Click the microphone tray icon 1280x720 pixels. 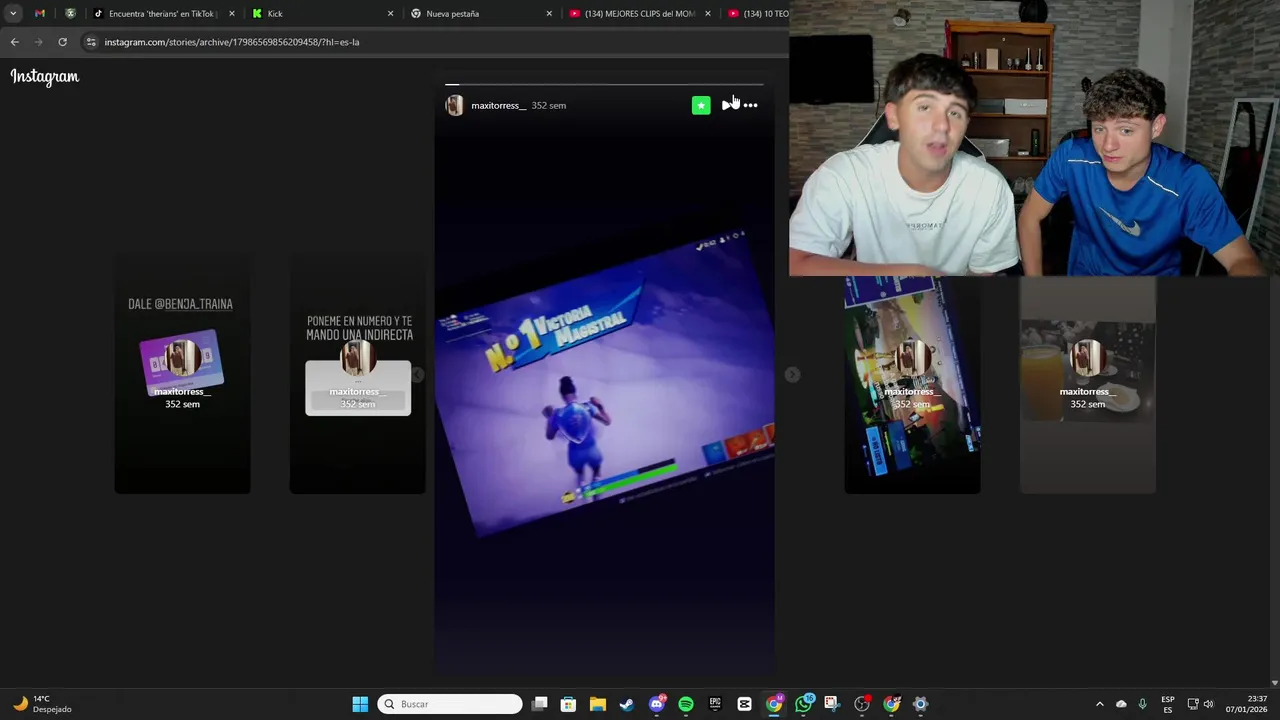pyautogui.click(x=1142, y=704)
